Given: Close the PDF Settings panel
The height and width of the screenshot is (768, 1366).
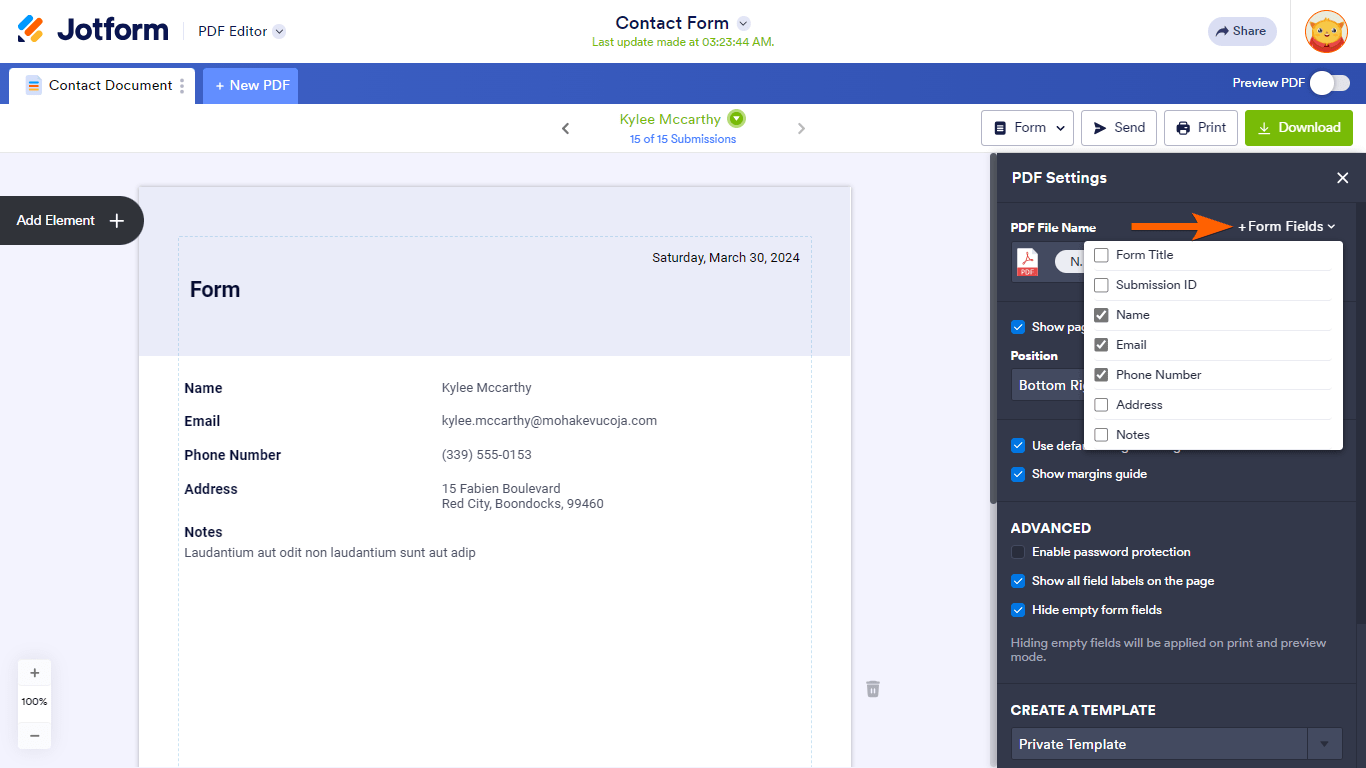Looking at the screenshot, I should pos(1343,178).
